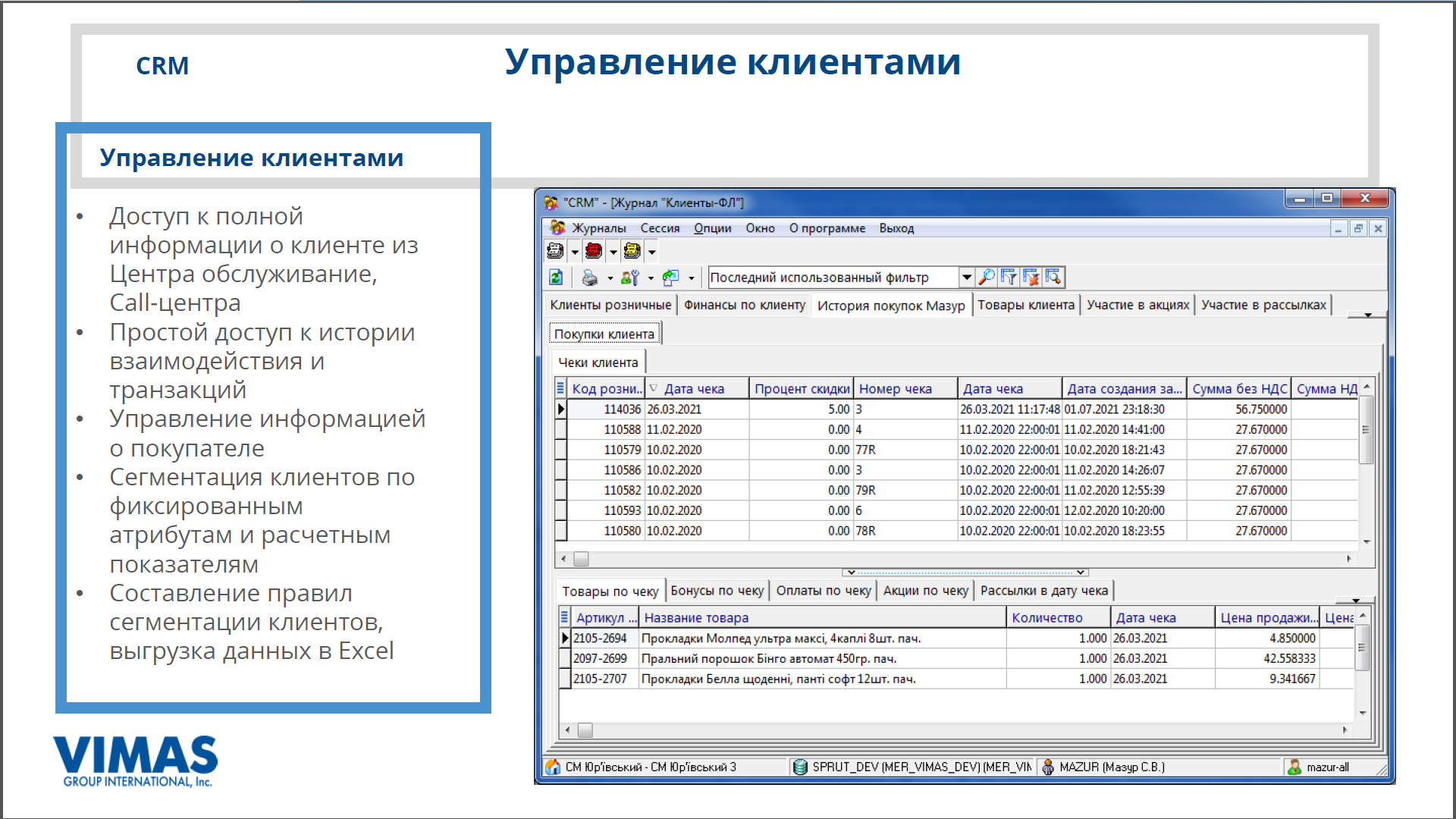Click the clear filter red X icon
Screen dimensions: 1456x819
(1031, 278)
